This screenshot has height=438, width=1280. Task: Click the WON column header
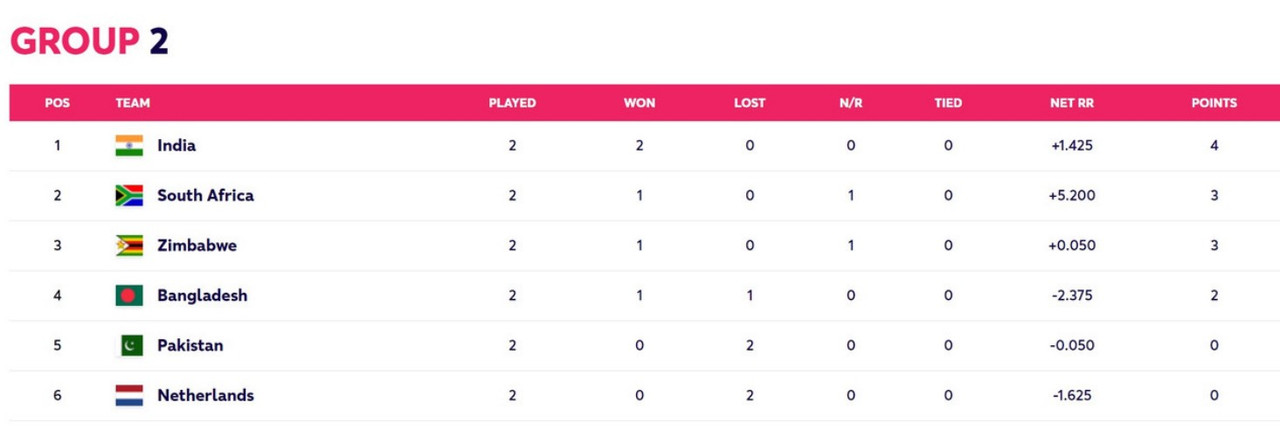click(639, 103)
